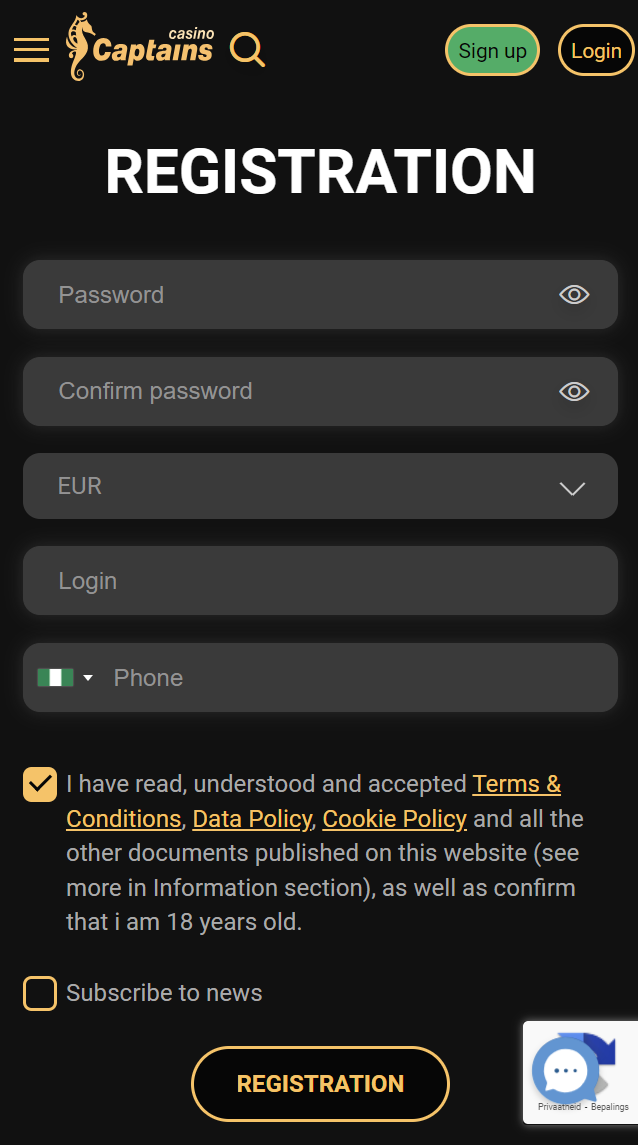Expand the EUR currency dropdown
Image resolution: width=638 pixels, height=1145 pixels.
571,489
